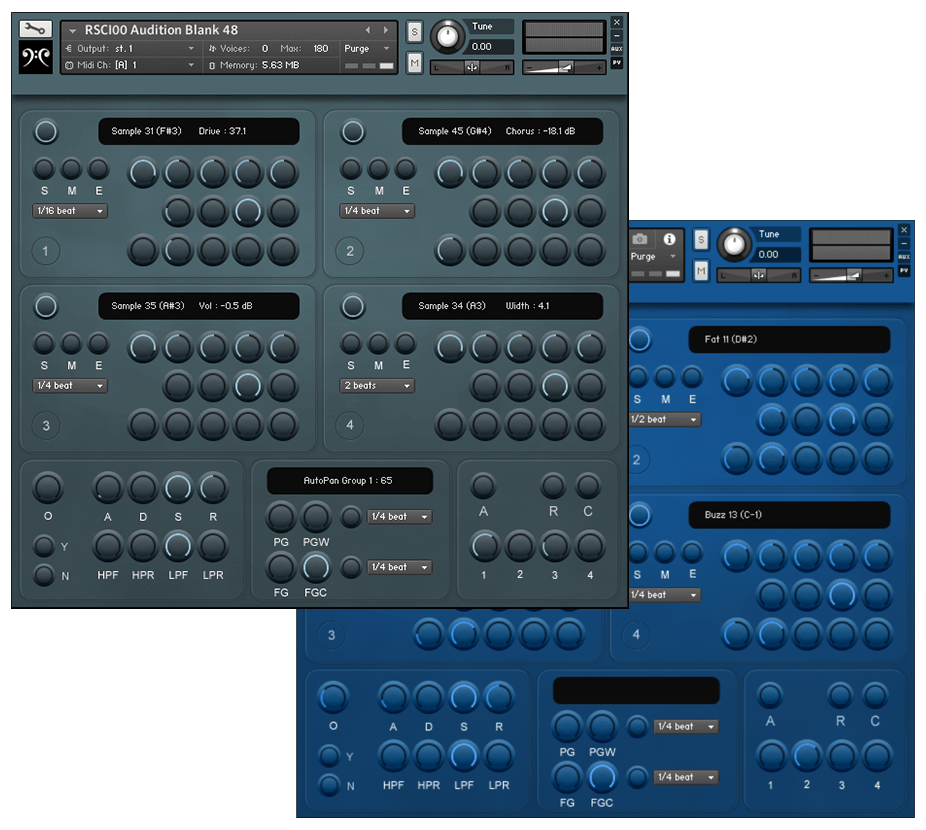Open the 2 beats dropdown in slot 4
Image resolution: width=926 pixels, height=830 pixels.
[x=377, y=386]
